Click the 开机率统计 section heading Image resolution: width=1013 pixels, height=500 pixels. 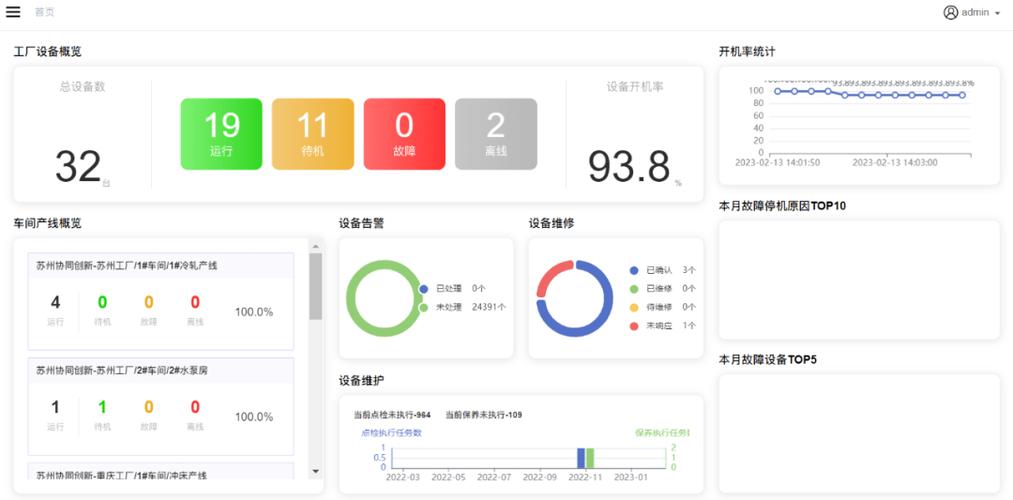pyautogui.click(x=747, y=52)
